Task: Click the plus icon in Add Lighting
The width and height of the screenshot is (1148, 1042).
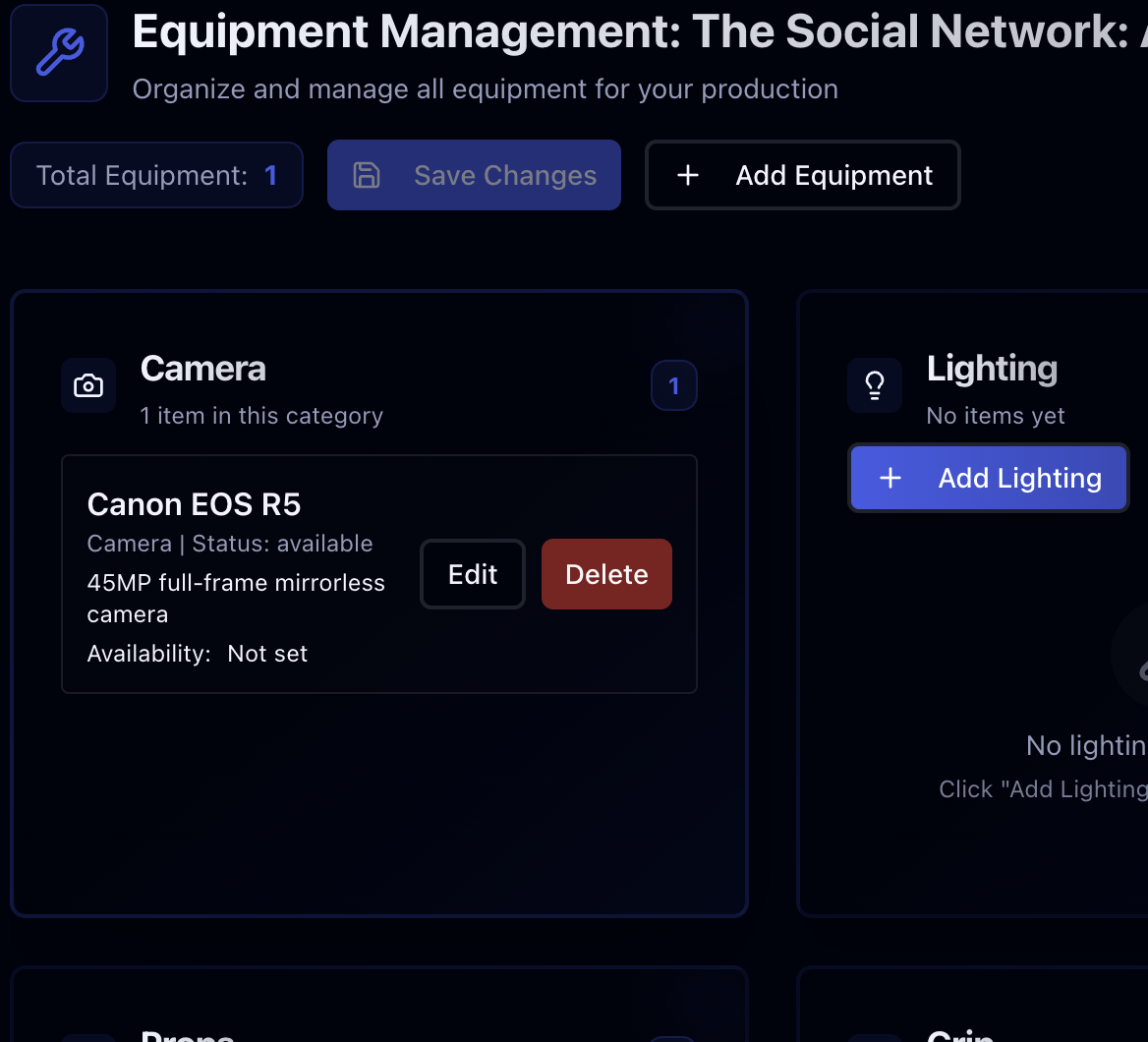Action: click(890, 478)
